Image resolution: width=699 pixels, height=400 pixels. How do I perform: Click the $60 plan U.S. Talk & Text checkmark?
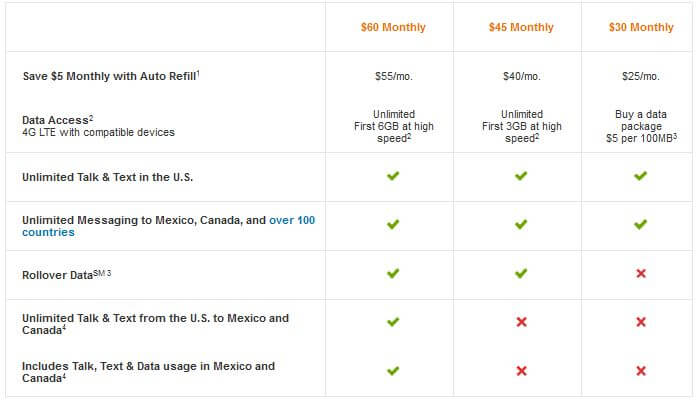pos(393,176)
